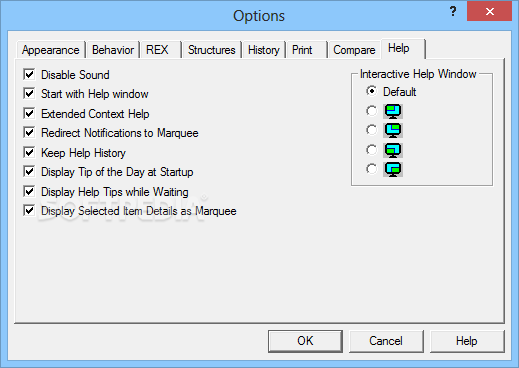Viewport: 519px width, 368px height.
Task: Click the question mark help icon in title bar
Action: 453,11
